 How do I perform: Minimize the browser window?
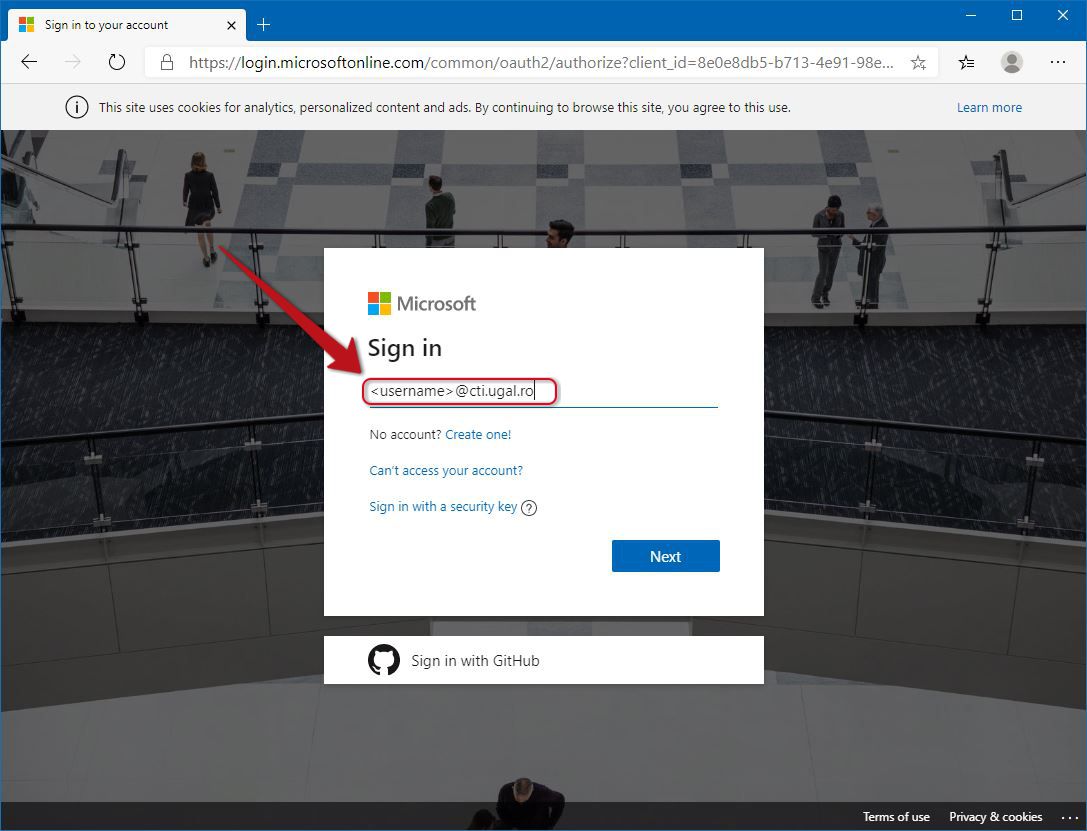pos(971,15)
